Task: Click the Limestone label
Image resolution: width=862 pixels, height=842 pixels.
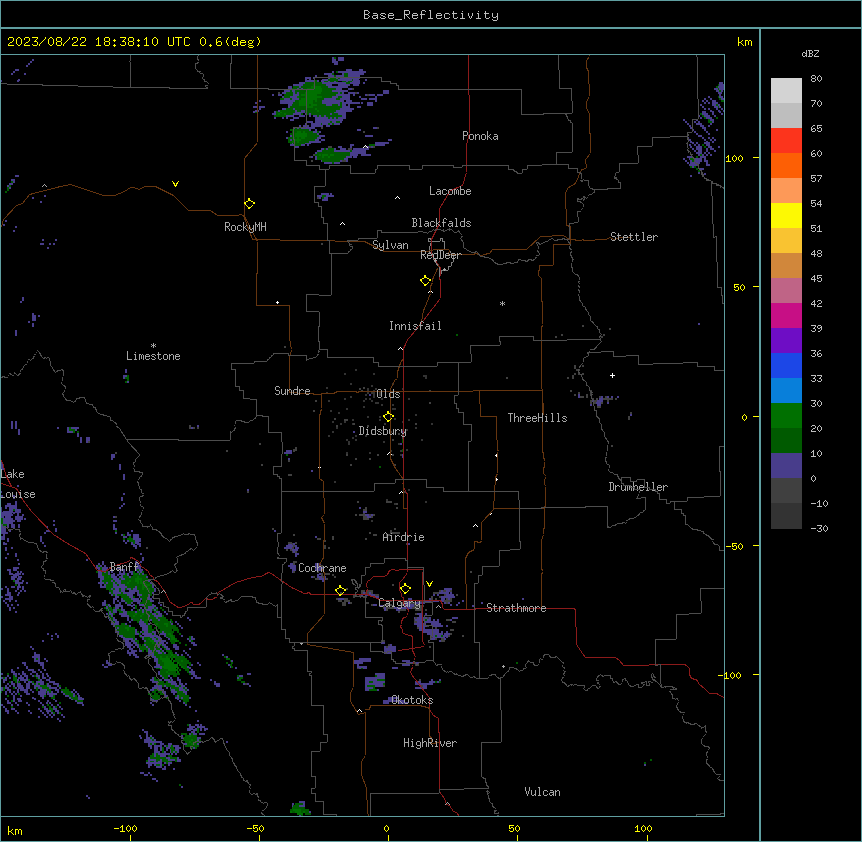Action: [x=153, y=356]
